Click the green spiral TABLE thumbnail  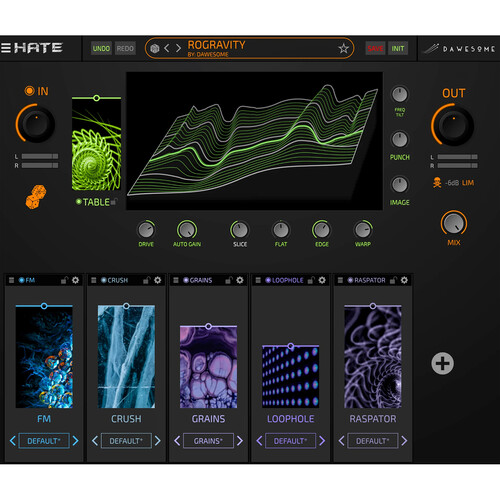(x=96, y=145)
